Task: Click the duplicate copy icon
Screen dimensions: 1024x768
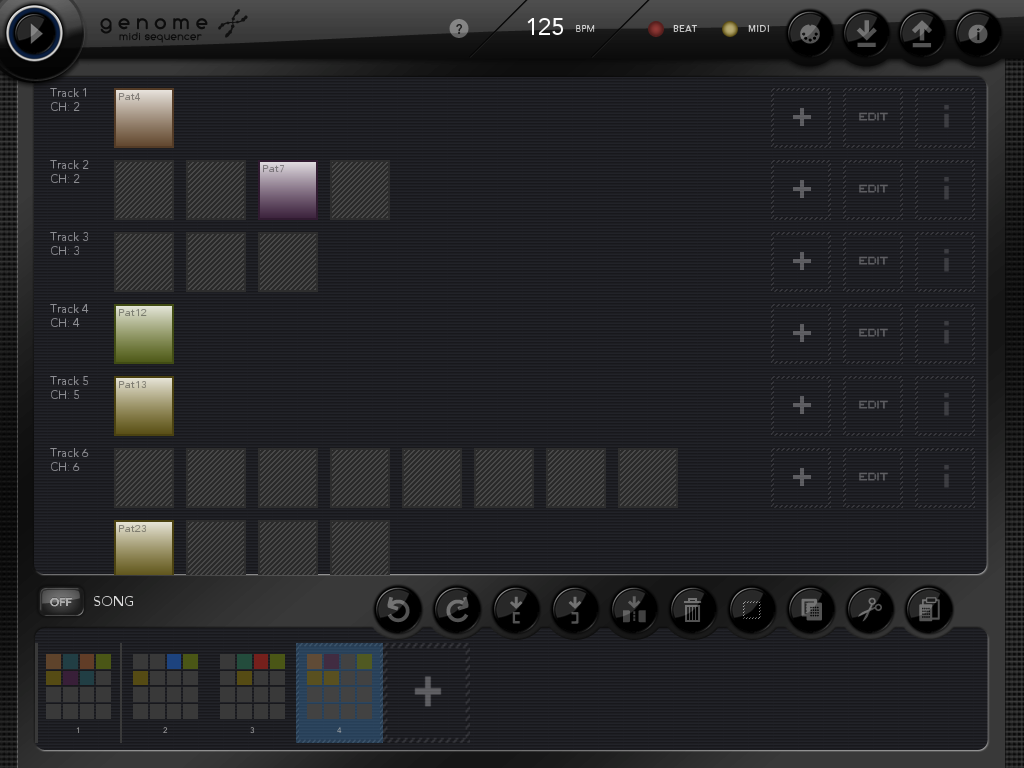Action: coord(810,609)
